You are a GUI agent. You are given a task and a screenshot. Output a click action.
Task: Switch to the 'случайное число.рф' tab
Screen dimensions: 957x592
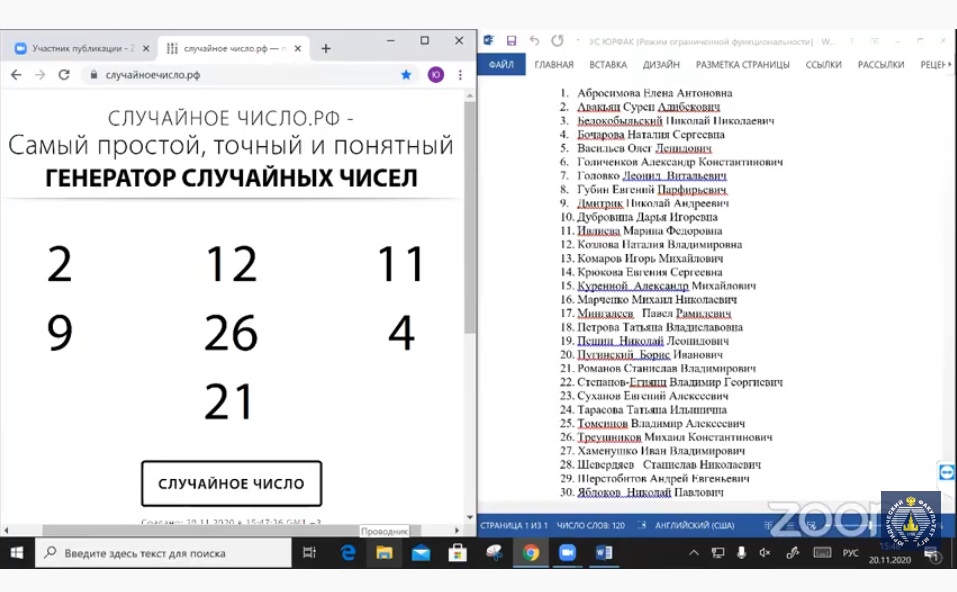(x=234, y=48)
